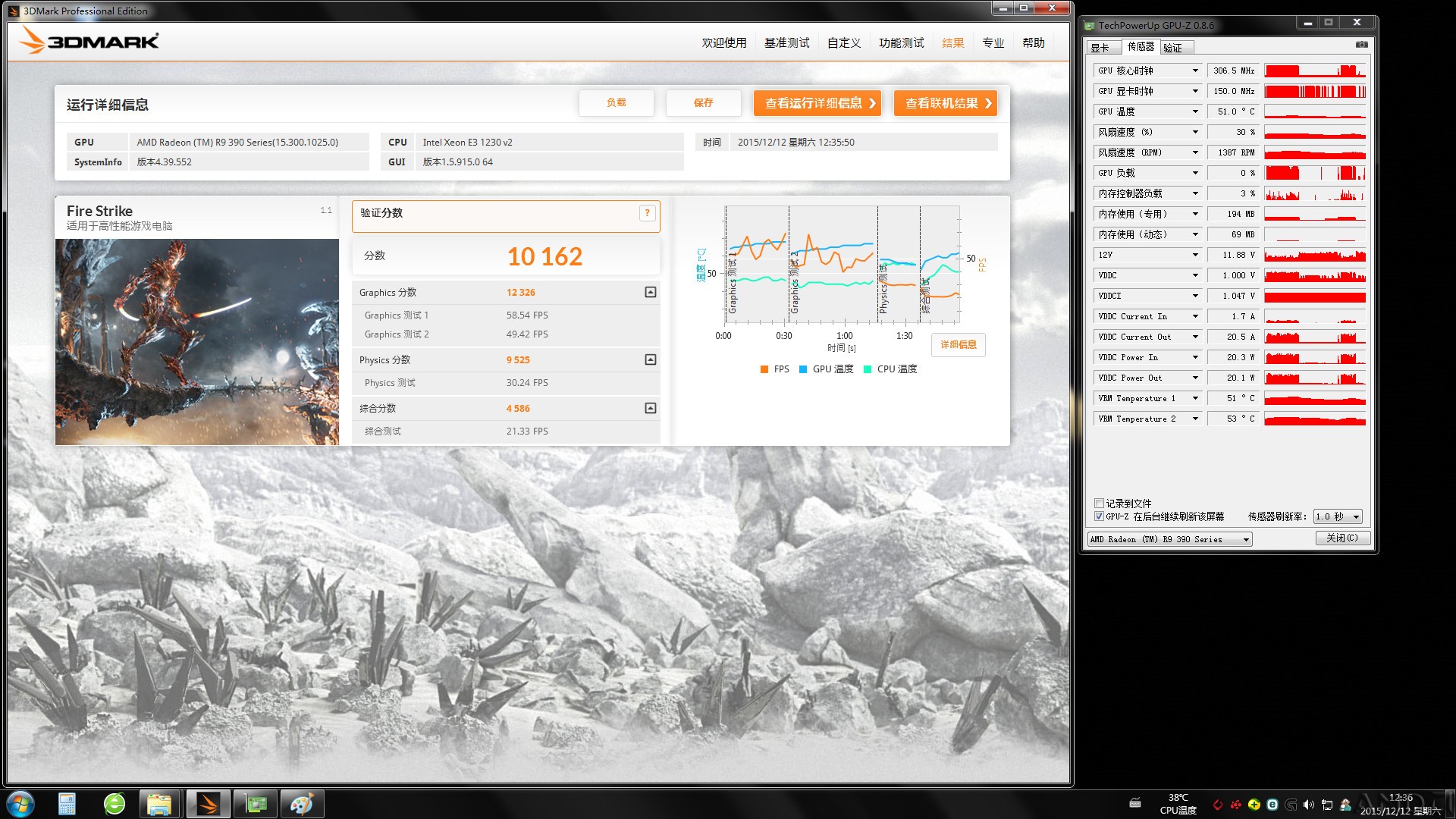Screen dimensions: 1456x819
Task: Click Fire Strike preview thumbnail
Action: (x=197, y=342)
